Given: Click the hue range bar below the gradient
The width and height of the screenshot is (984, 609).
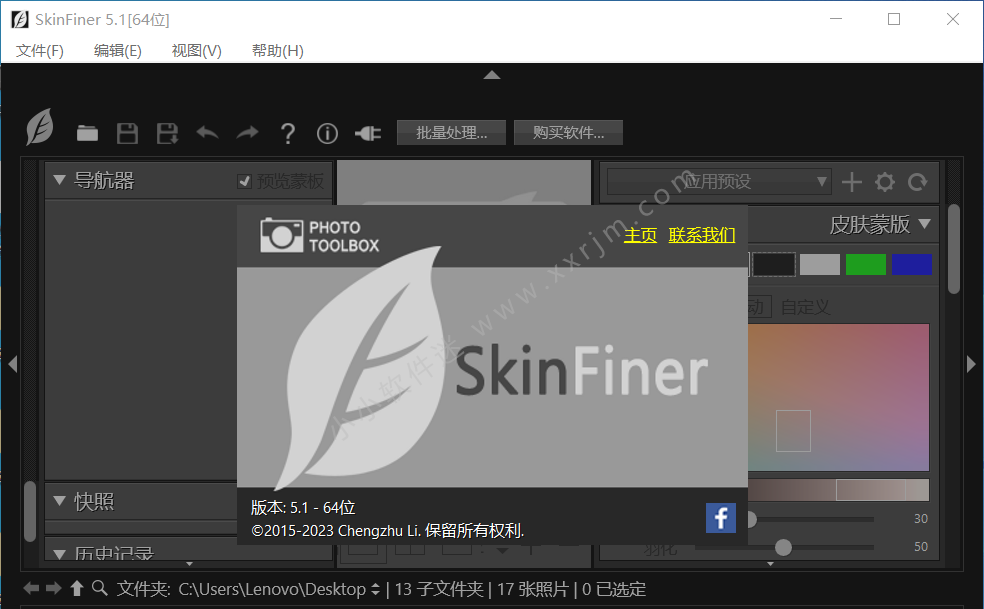Looking at the screenshot, I should [x=838, y=490].
